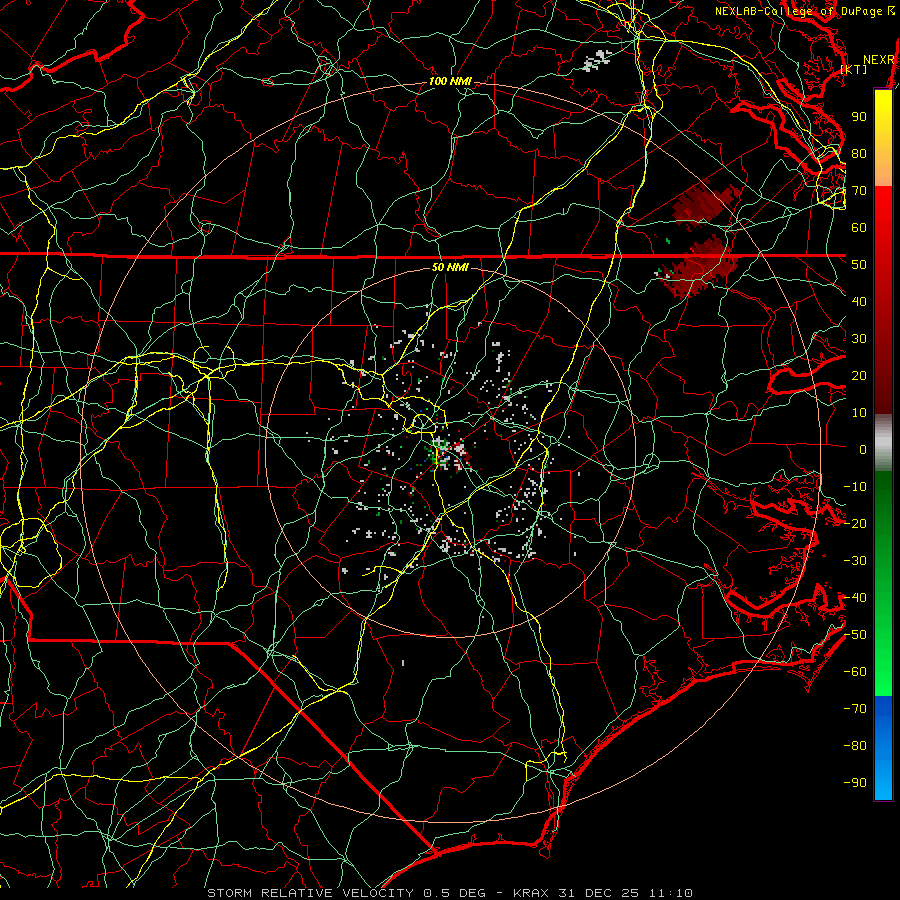
Task: Click the "20" label on the velocity scale
Action: pos(859,375)
